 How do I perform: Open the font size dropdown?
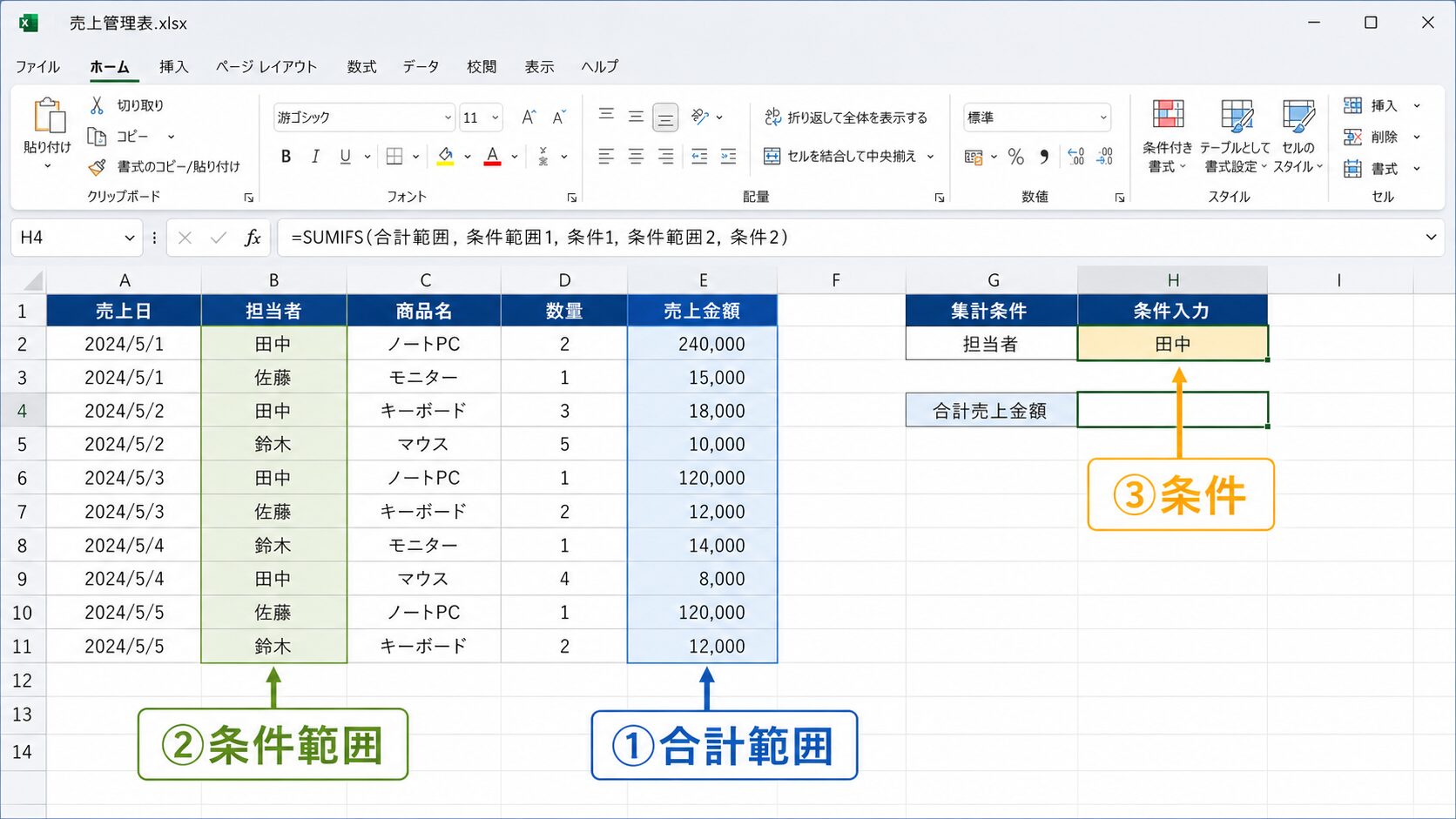pyautogui.click(x=495, y=117)
